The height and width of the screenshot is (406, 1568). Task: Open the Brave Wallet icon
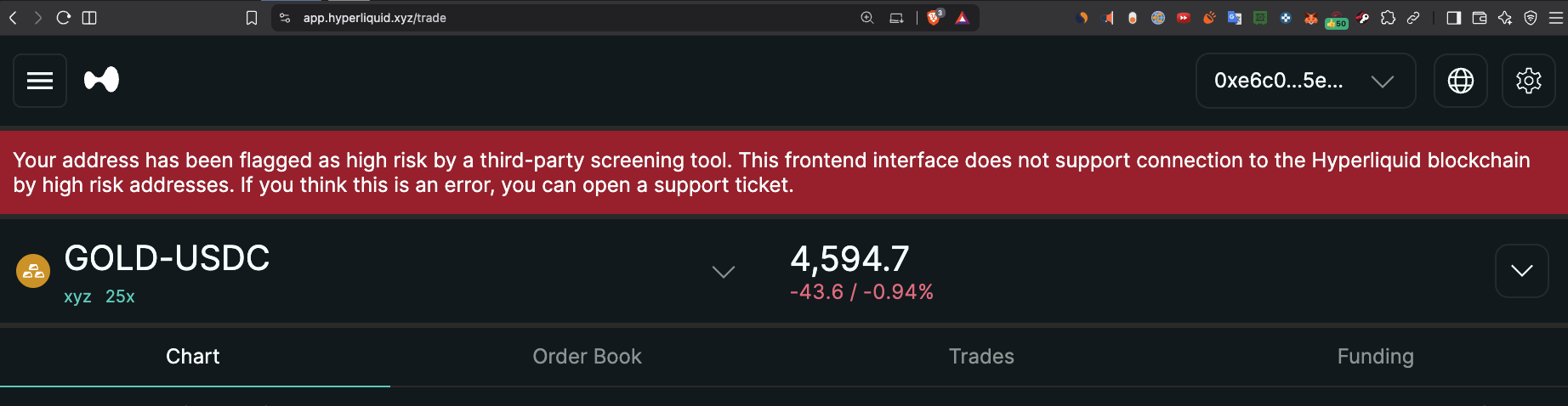tap(1480, 18)
